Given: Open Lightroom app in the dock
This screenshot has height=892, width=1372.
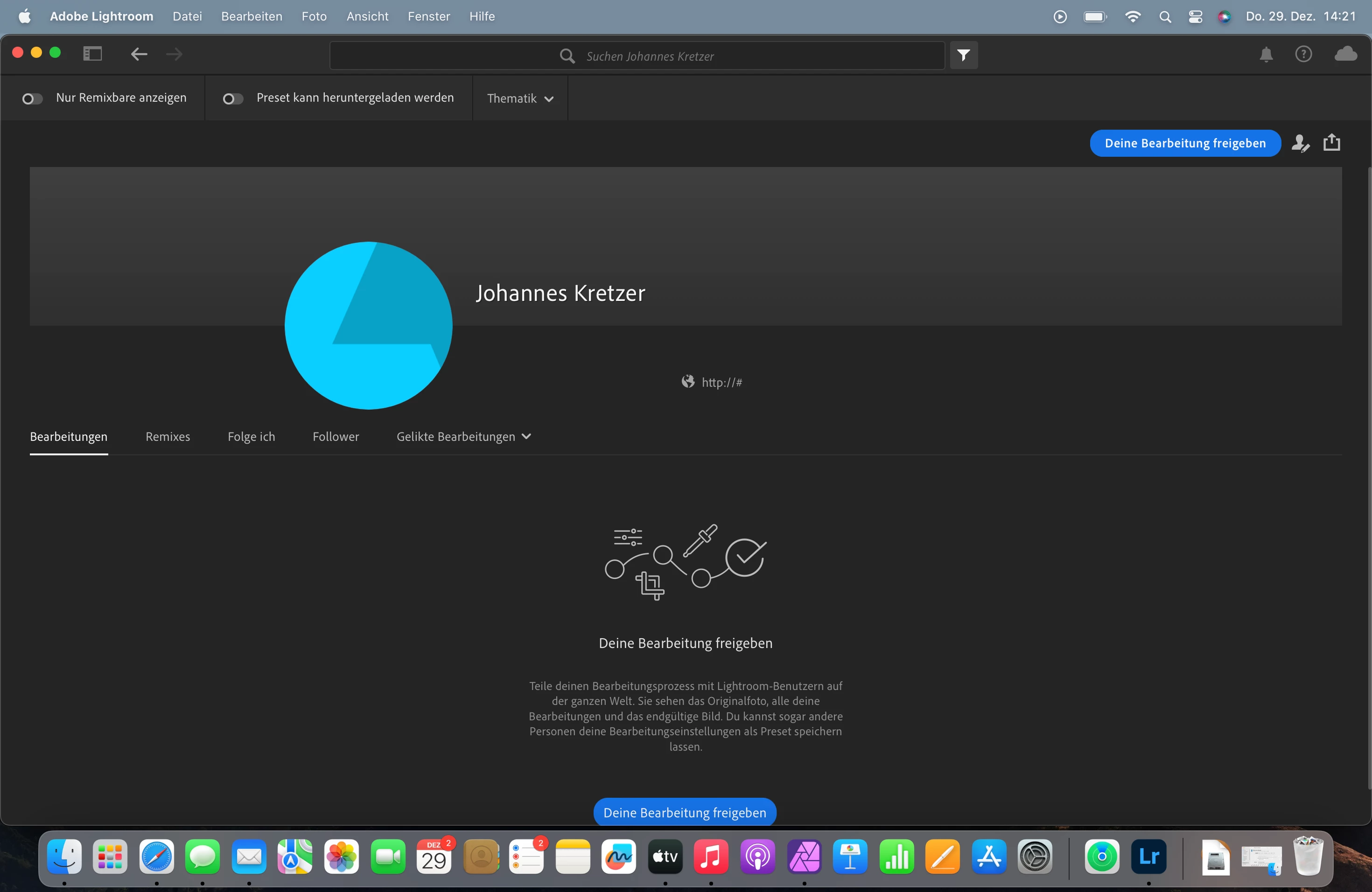Looking at the screenshot, I should coord(1148,857).
